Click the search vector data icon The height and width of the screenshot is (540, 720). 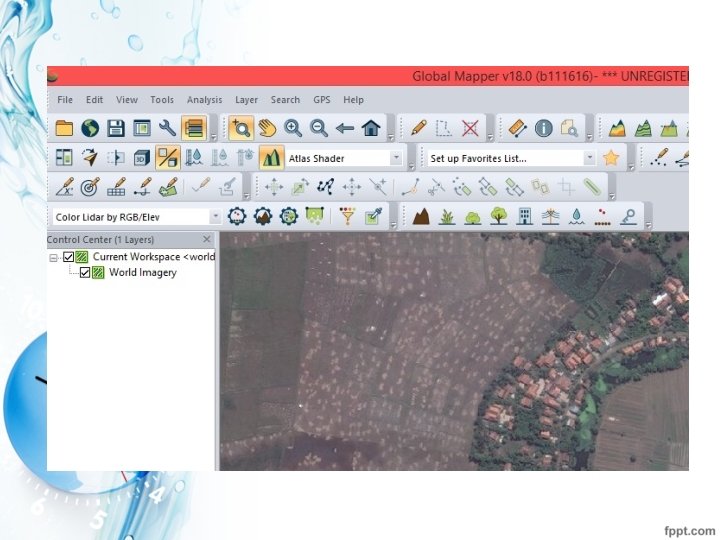coord(569,128)
